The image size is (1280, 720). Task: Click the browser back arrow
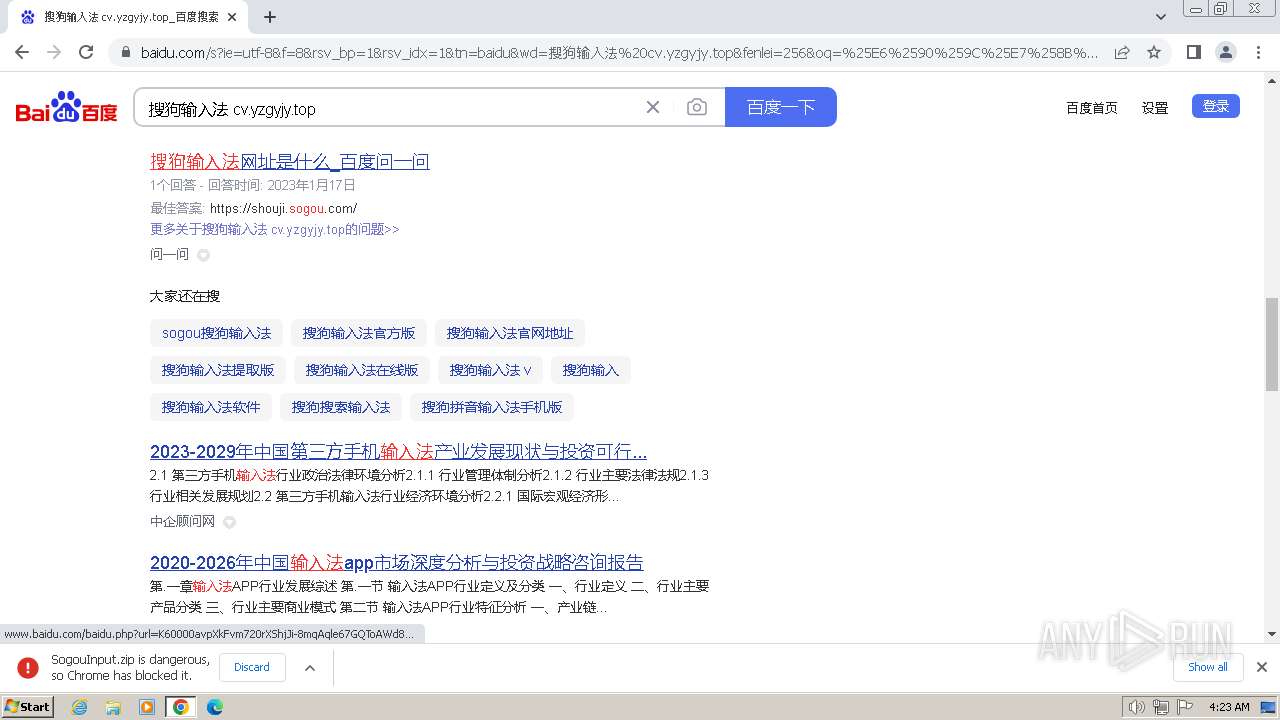click(x=22, y=52)
